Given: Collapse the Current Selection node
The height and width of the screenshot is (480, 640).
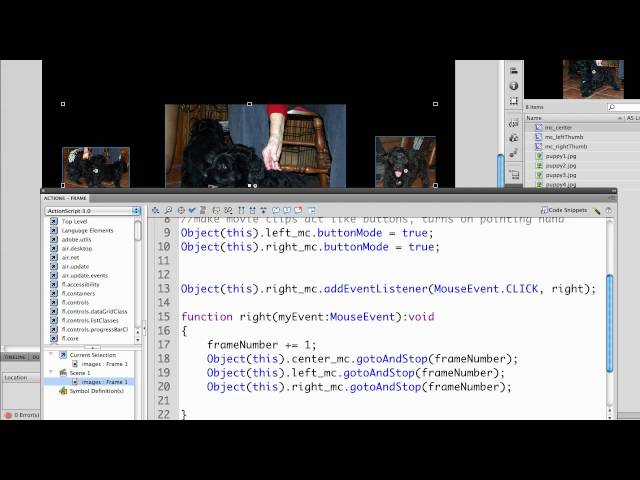Looking at the screenshot, I should tap(51, 355).
